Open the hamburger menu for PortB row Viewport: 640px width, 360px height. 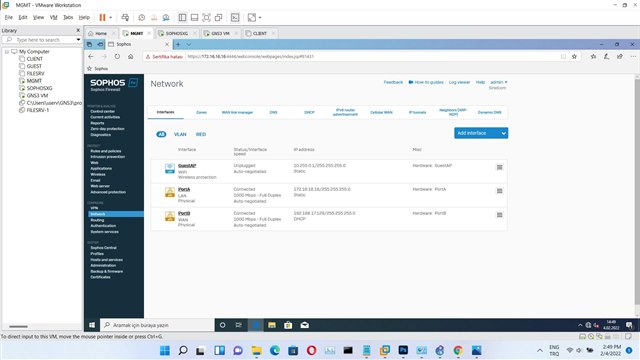499,215
